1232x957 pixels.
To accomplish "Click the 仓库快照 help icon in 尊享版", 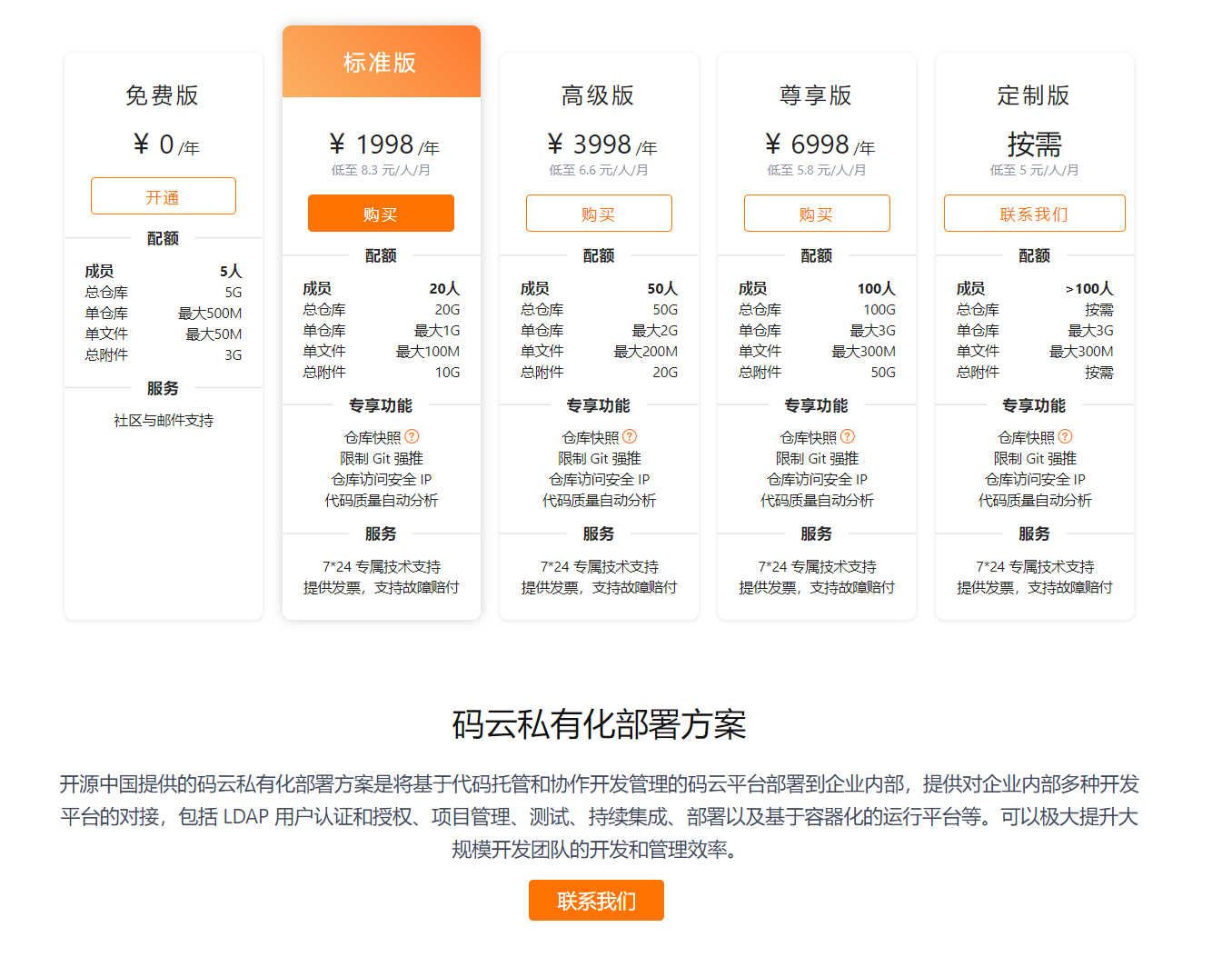I will pyautogui.click(x=848, y=437).
